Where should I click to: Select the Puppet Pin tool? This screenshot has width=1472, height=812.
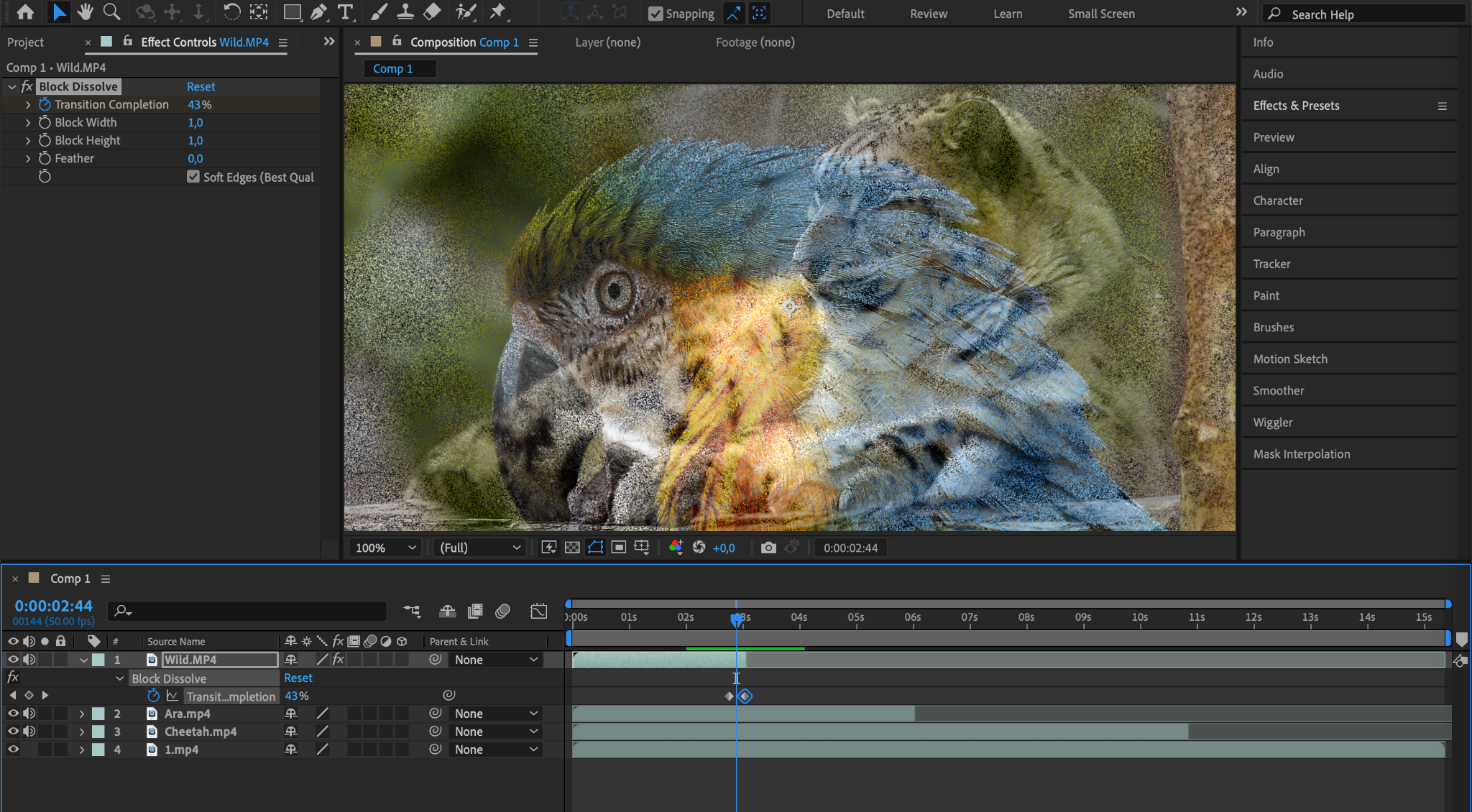(x=497, y=11)
